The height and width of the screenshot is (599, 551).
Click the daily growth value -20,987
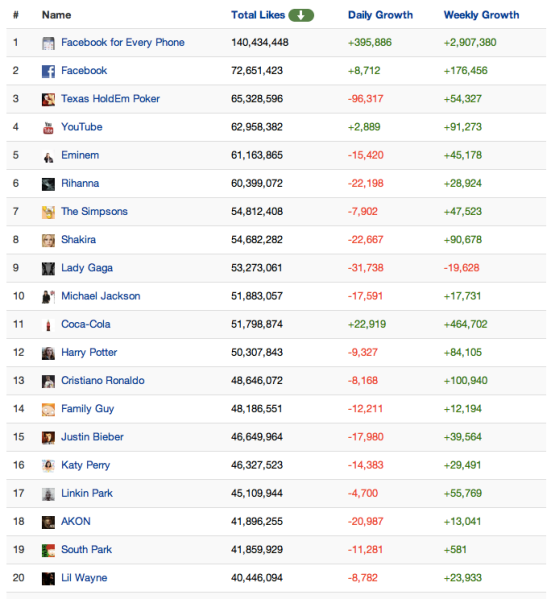click(365, 521)
